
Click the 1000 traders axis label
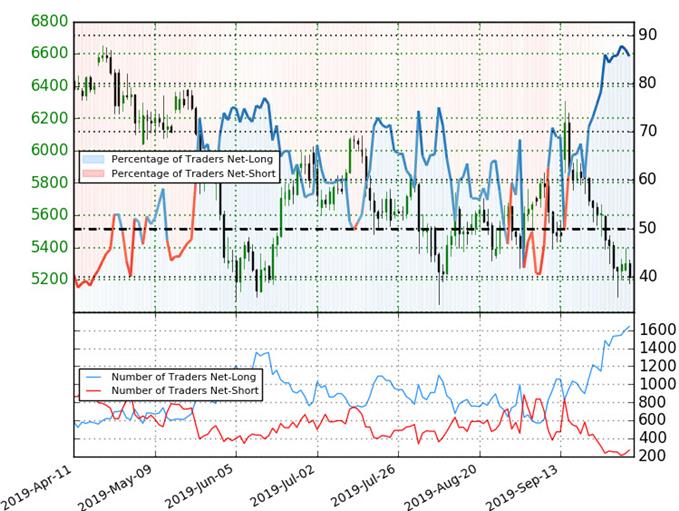point(657,384)
